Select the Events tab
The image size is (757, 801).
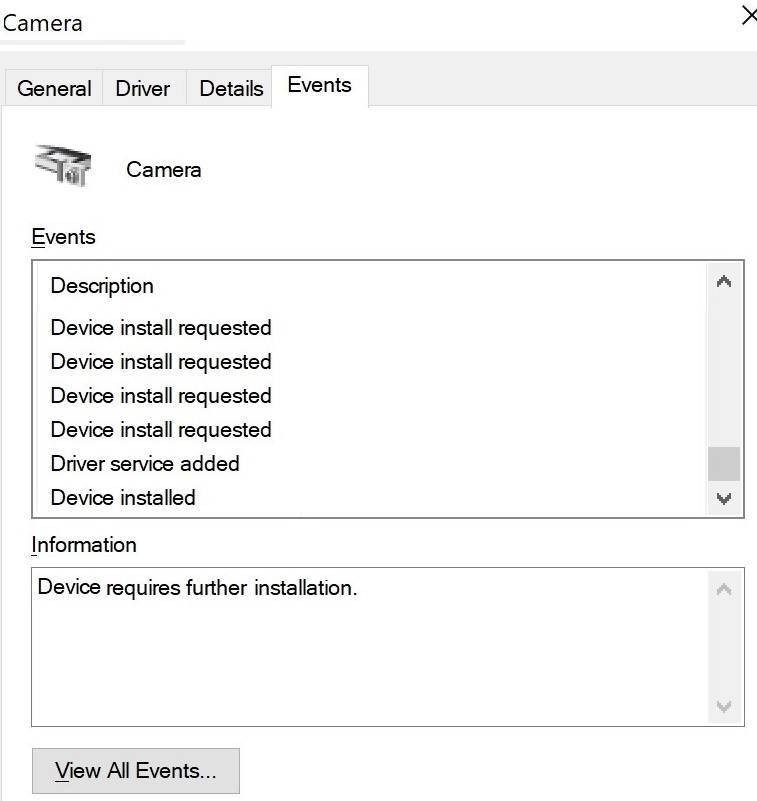320,85
